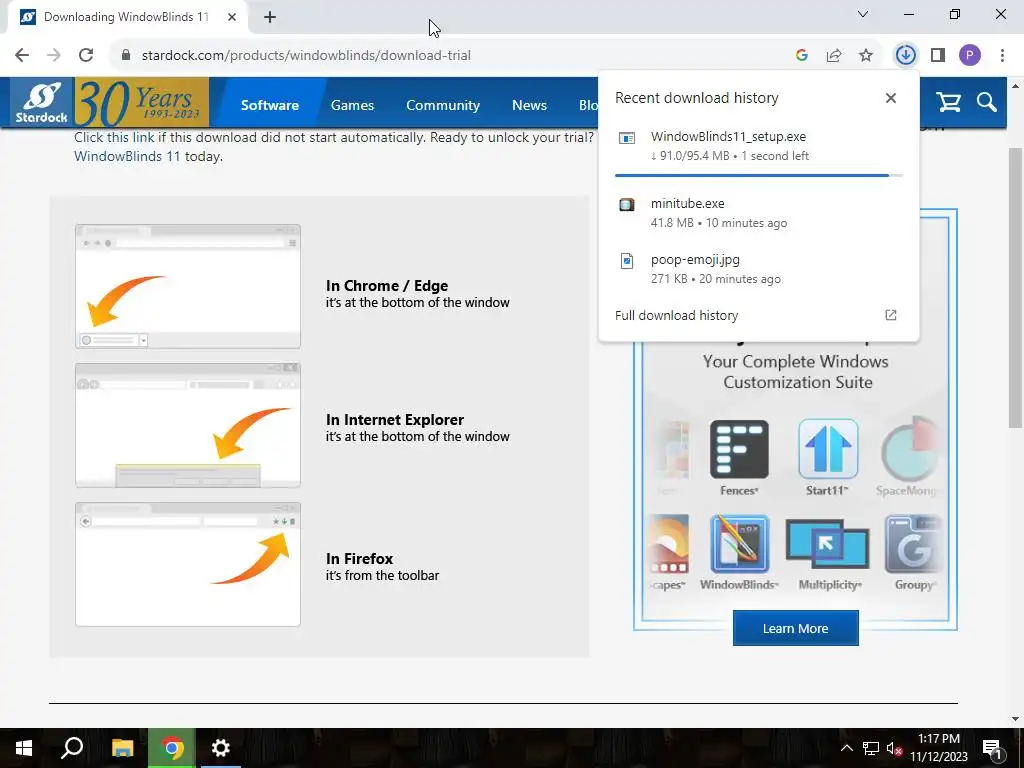Open the Software menu
This screenshot has width=1024, height=768.
(x=270, y=105)
